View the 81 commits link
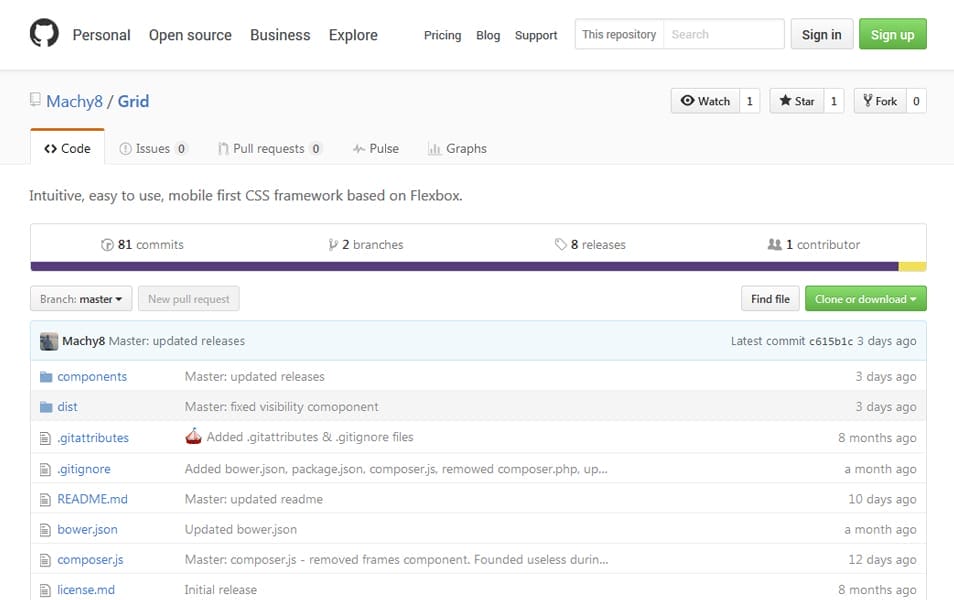This screenshot has width=954, height=600. pos(142,245)
